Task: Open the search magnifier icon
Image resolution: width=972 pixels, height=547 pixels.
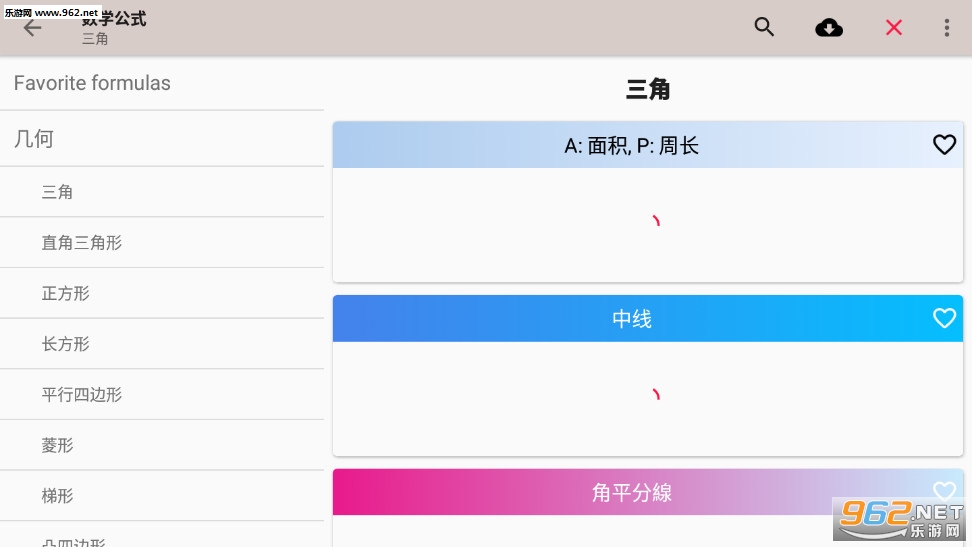Action: (764, 28)
